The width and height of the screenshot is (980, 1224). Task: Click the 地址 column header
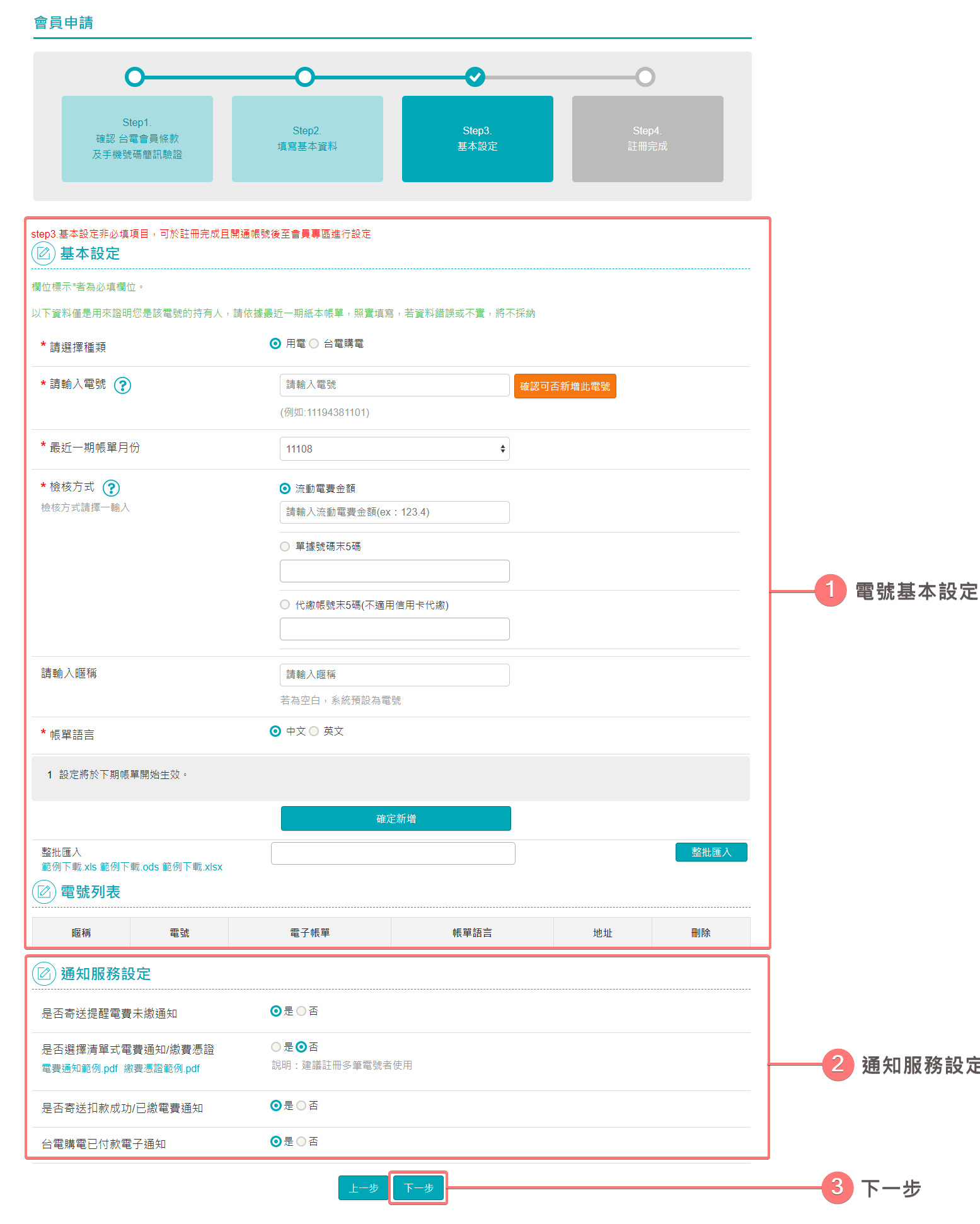pos(603,933)
